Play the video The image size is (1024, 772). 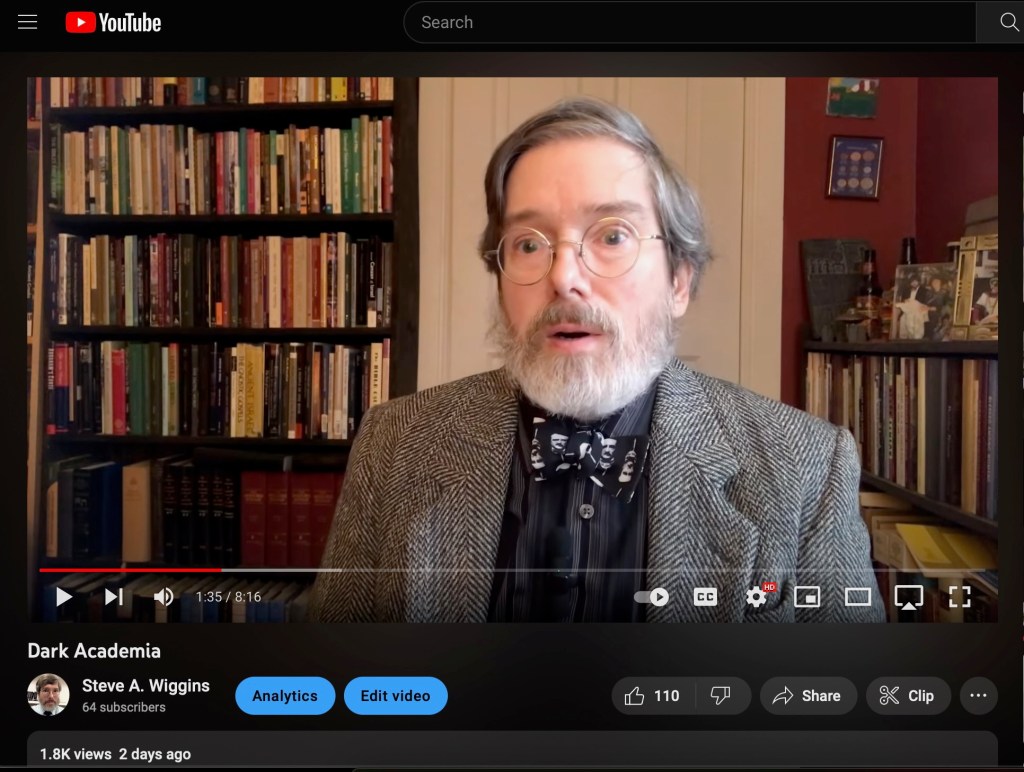(x=64, y=597)
